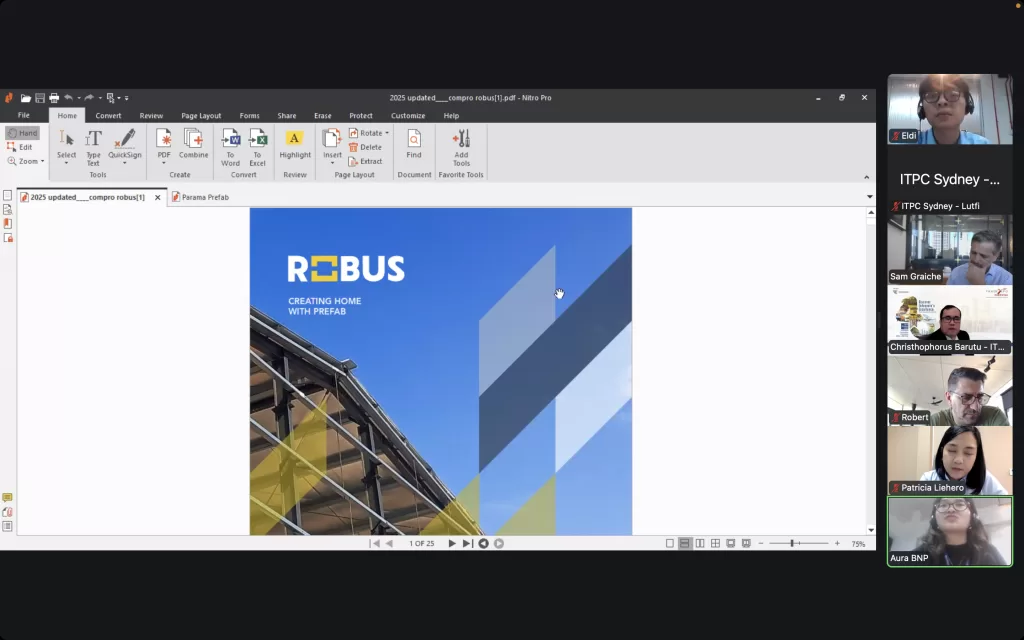Adjust the zoom level slider handle
The width and height of the screenshot is (1024, 640).
pyautogui.click(x=792, y=543)
